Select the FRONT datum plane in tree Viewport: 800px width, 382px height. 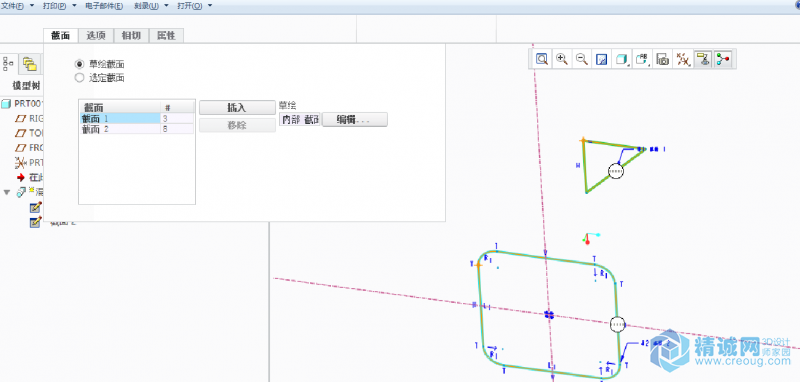[x=30, y=148]
